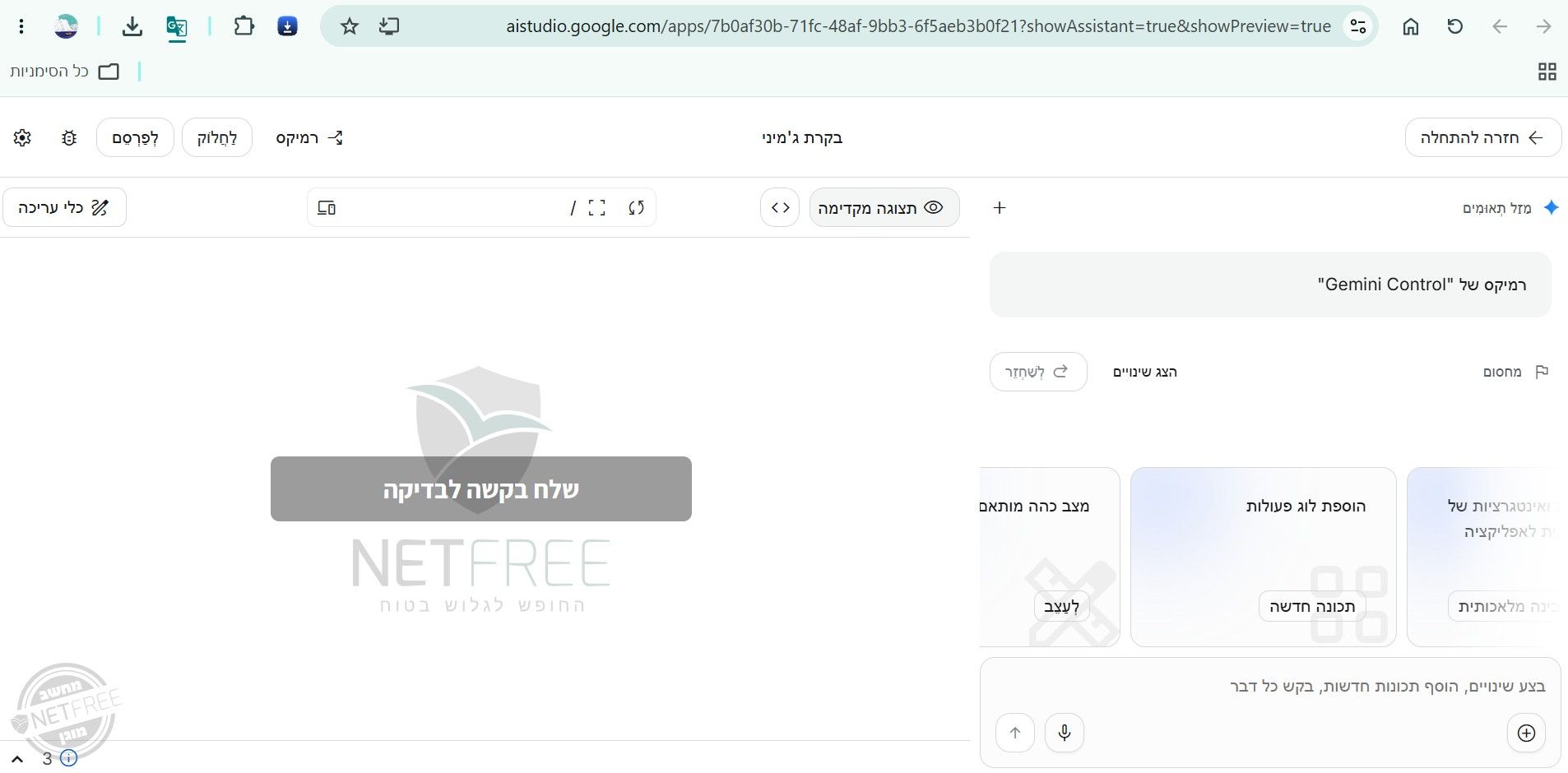Select the תצוגה מקדימה preview tab
The image size is (1568, 773).
coord(884,207)
